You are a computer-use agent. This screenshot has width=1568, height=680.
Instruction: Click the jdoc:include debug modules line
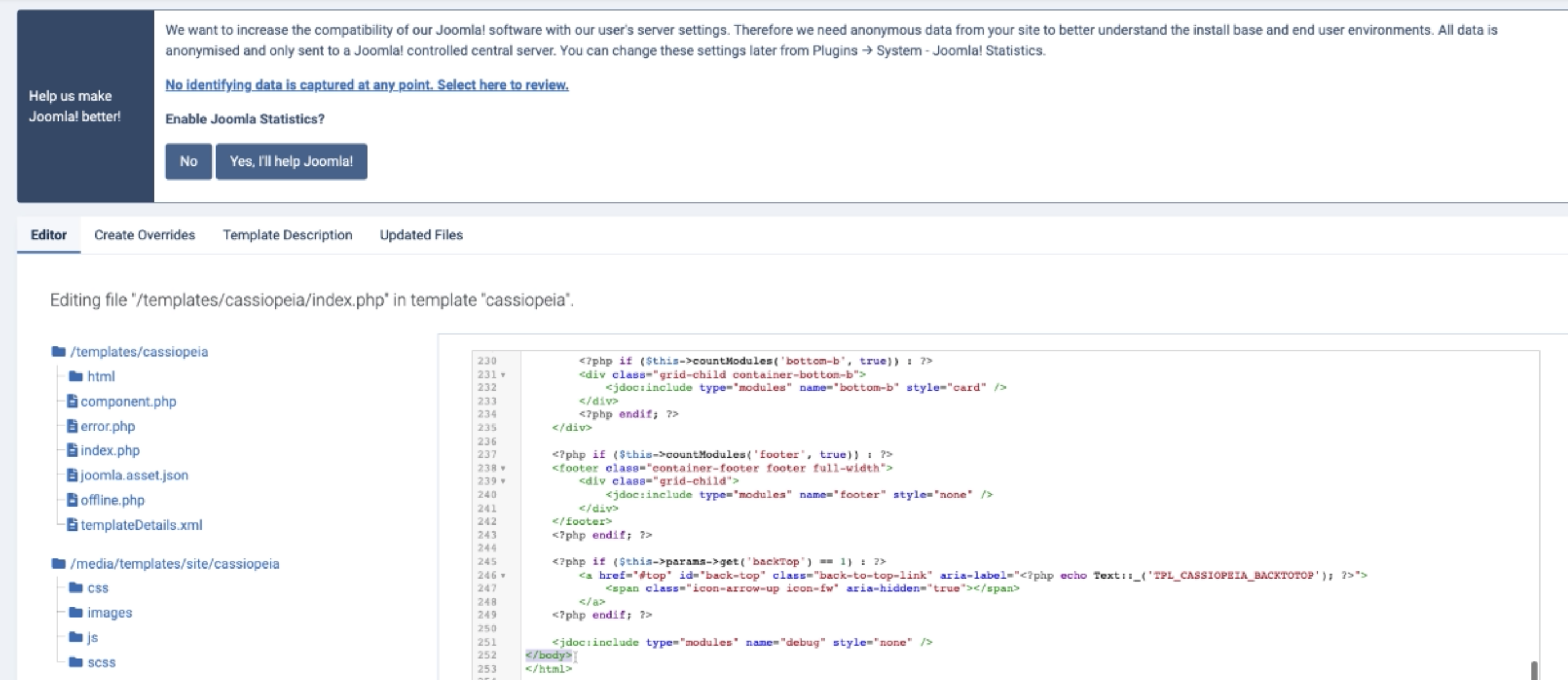pyautogui.click(x=742, y=642)
